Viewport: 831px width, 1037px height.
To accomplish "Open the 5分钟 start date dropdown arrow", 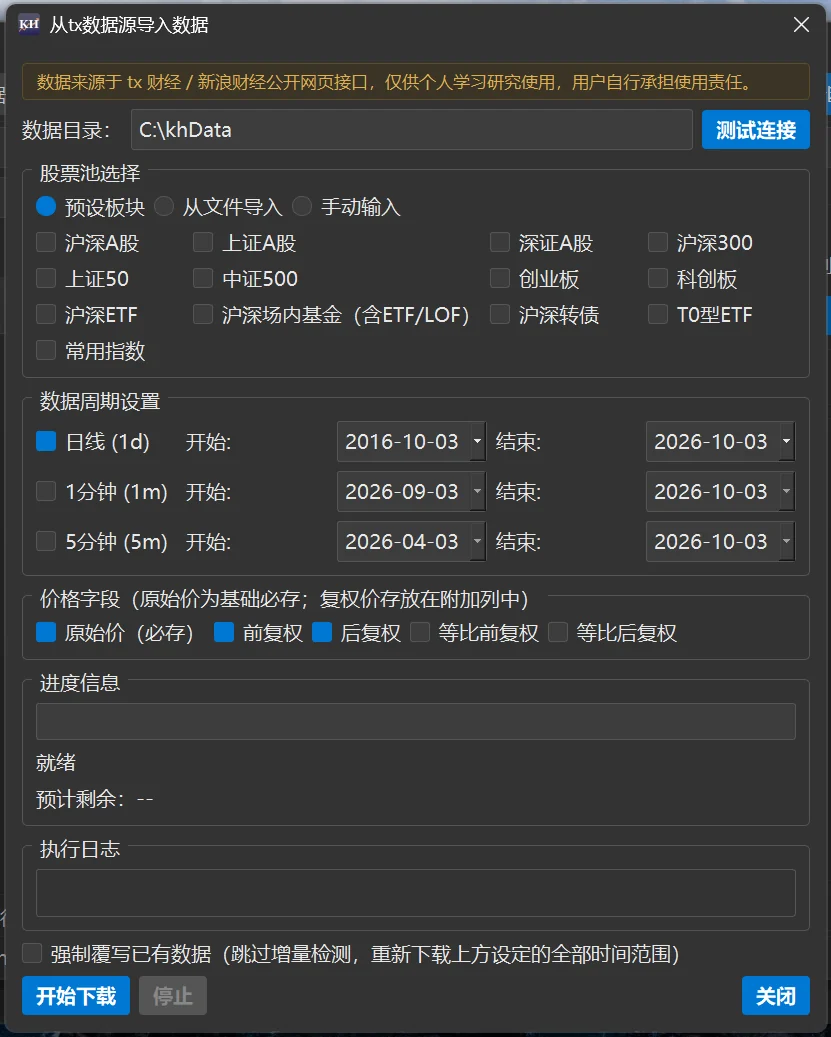I will tap(477, 542).
